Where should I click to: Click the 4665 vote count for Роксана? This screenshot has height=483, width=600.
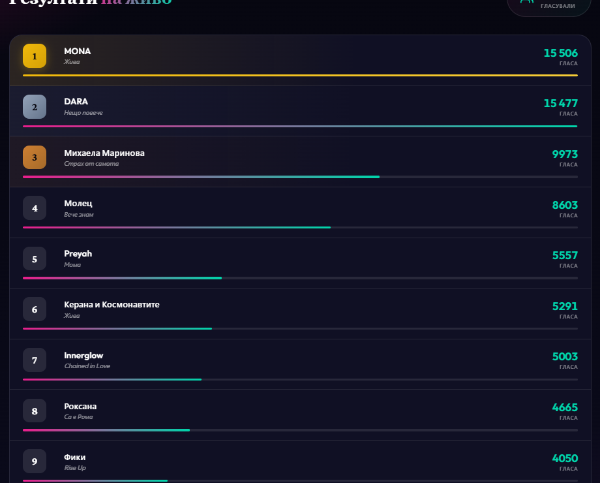point(564,407)
